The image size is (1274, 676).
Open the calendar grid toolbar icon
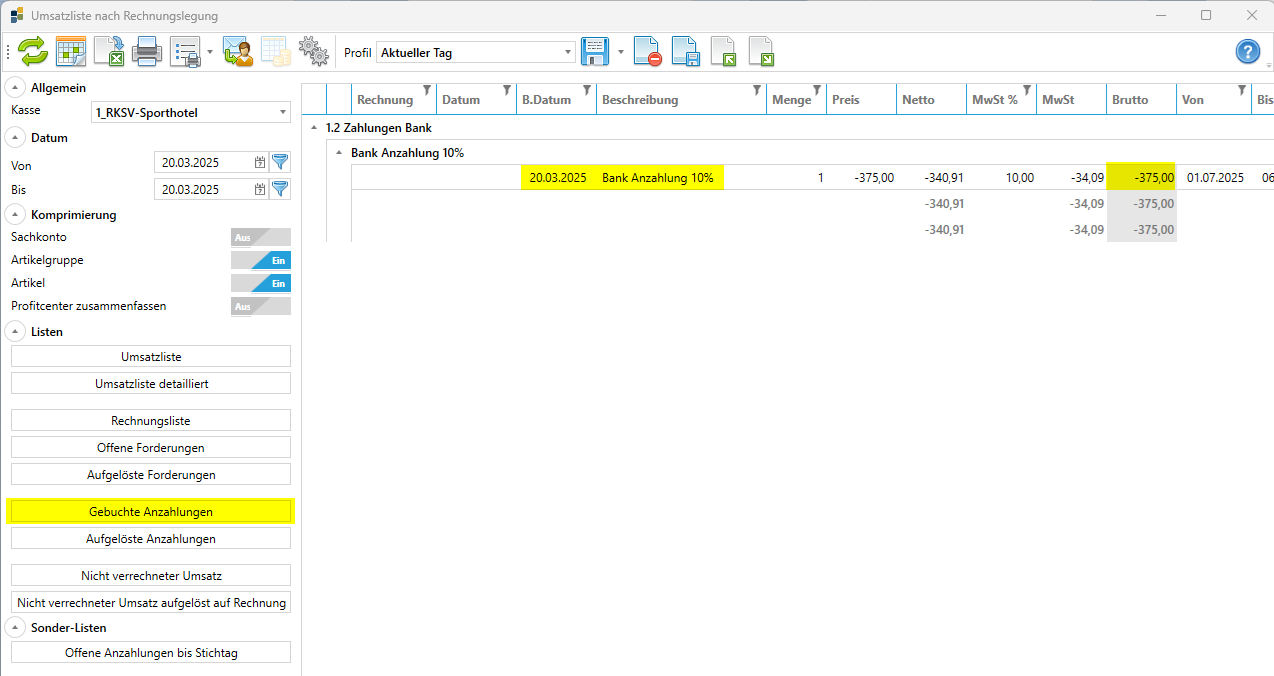[71, 51]
